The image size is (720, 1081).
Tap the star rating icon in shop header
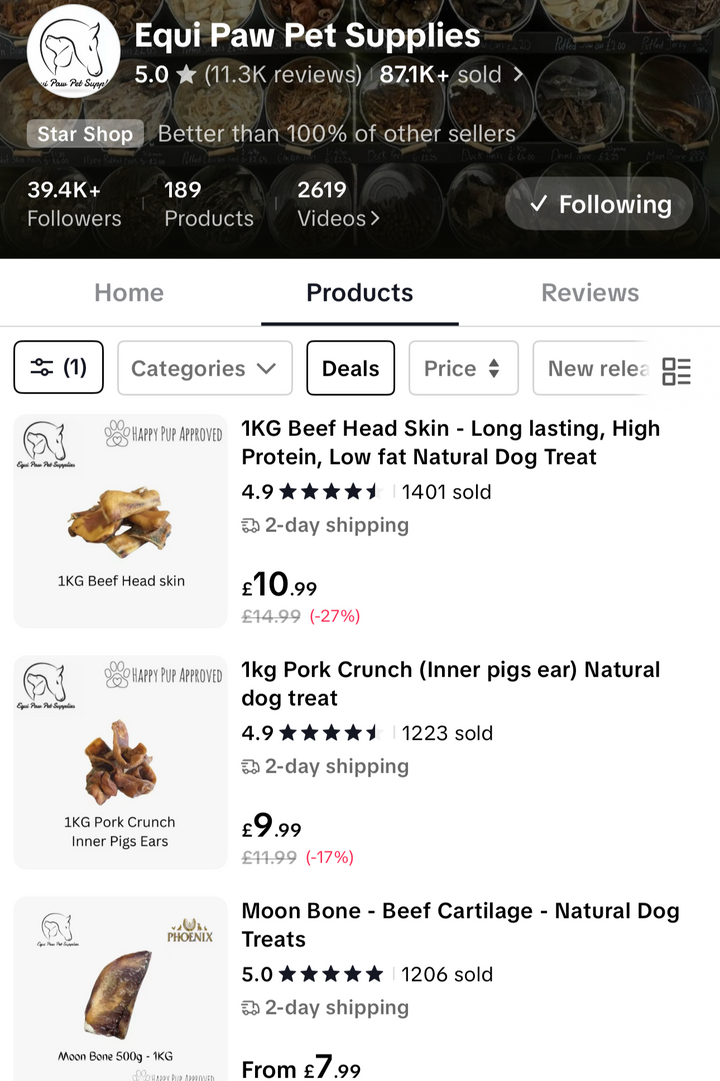[x=186, y=75]
